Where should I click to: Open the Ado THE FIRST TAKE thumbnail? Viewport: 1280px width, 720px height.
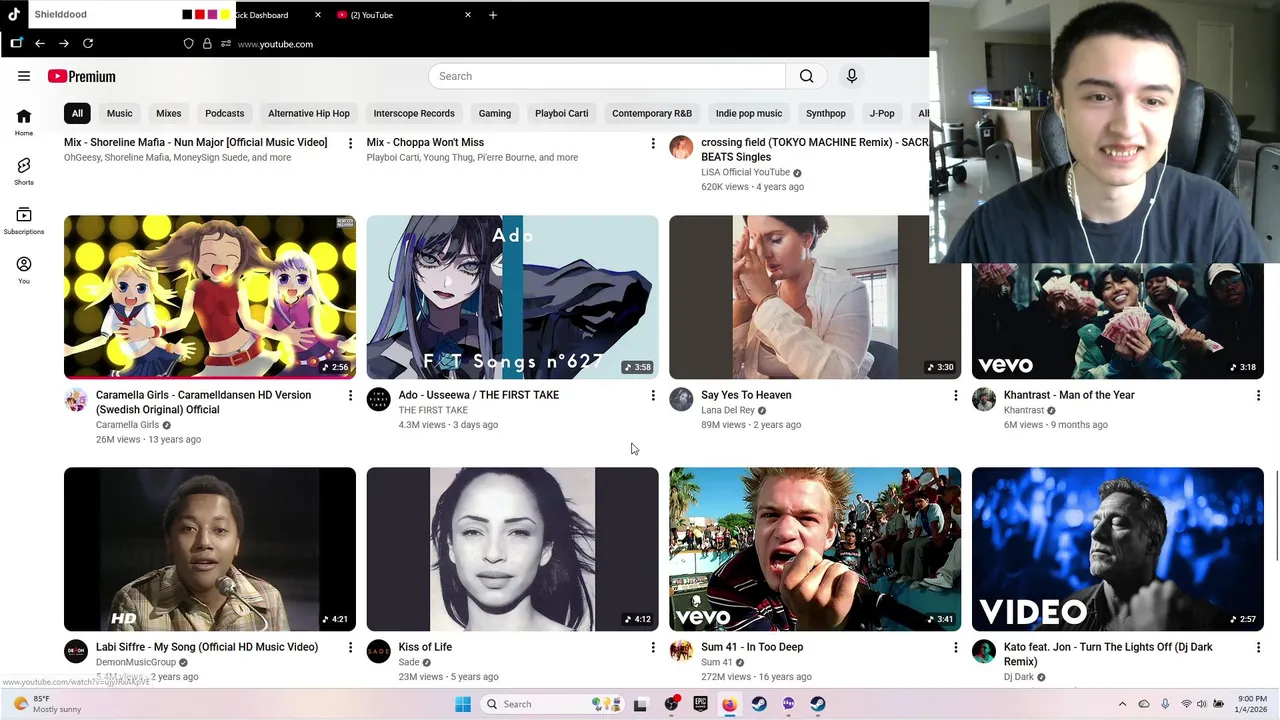tap(513, 297)
